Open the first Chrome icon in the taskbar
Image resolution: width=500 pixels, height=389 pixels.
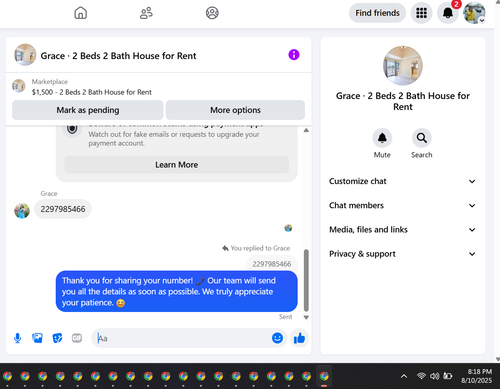(7, 376)
